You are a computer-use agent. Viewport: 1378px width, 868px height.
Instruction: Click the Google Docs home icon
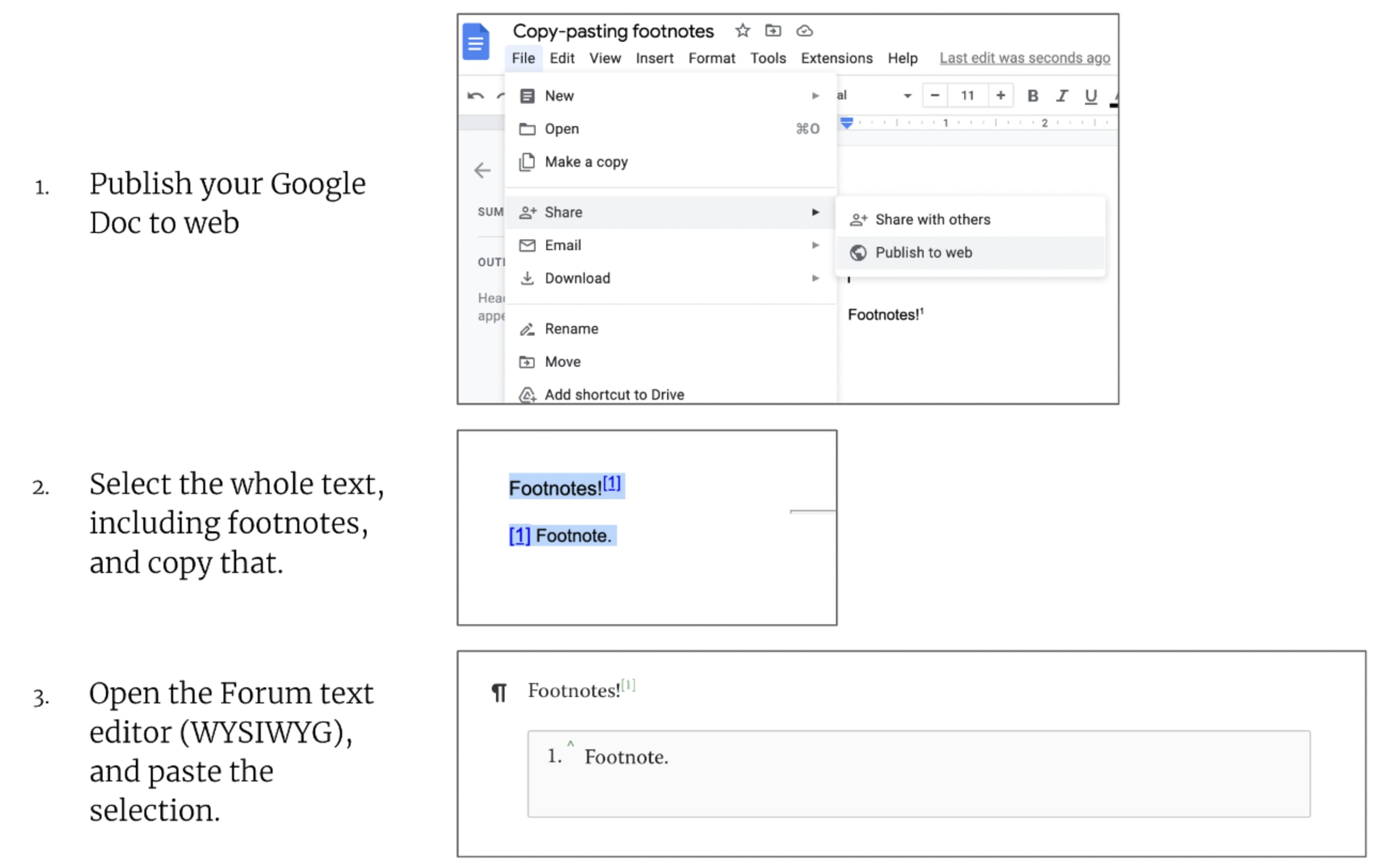click(x=476, y=42)
